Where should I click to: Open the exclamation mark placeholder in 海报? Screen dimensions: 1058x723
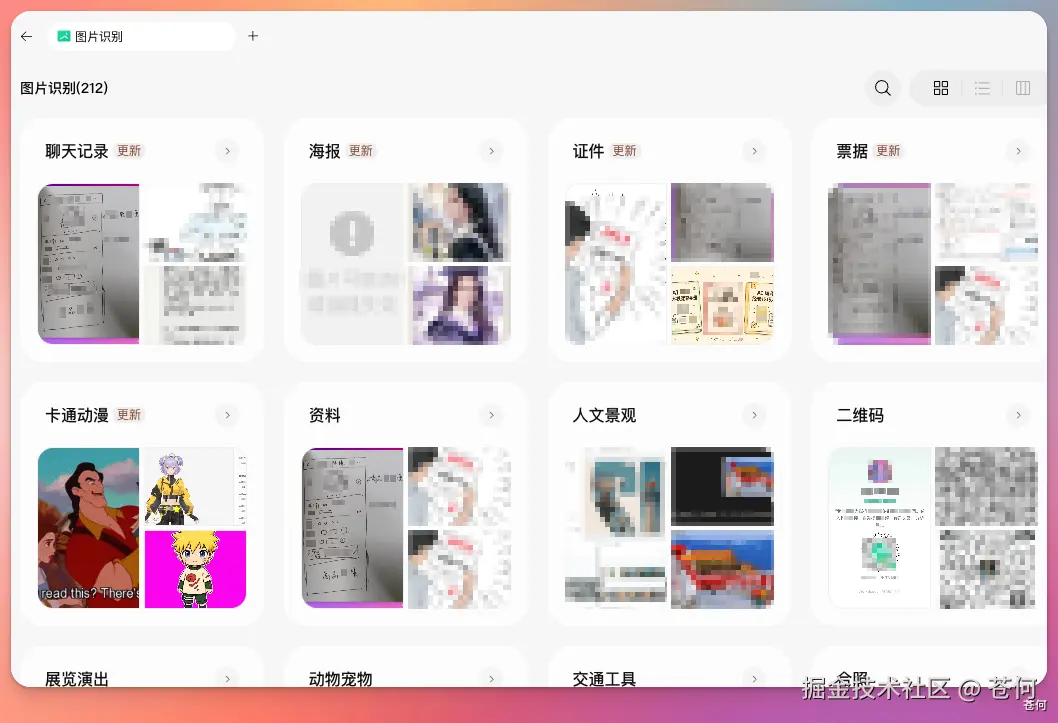click(x=352, y=264)
